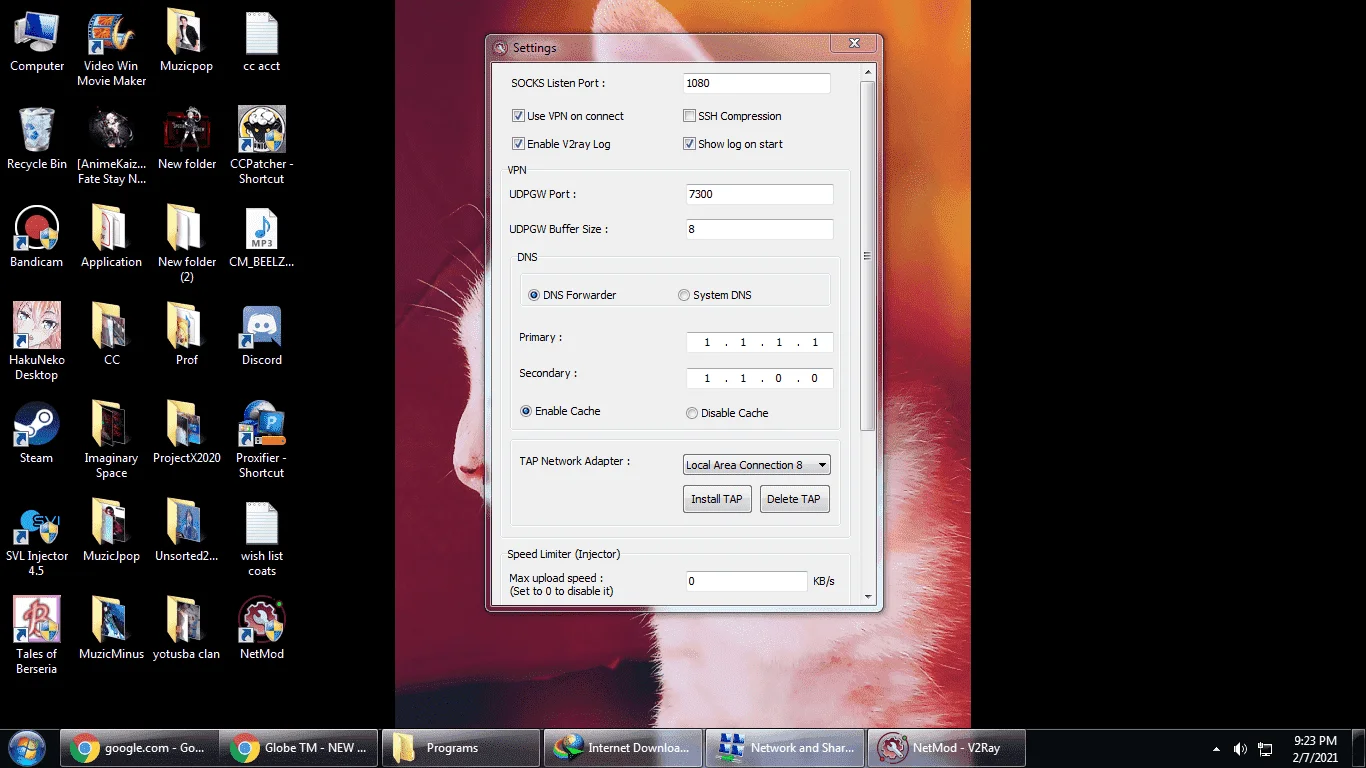Screen dimensions: 1366x768
Task: Click the Delete TAP button
Action: 794,499
